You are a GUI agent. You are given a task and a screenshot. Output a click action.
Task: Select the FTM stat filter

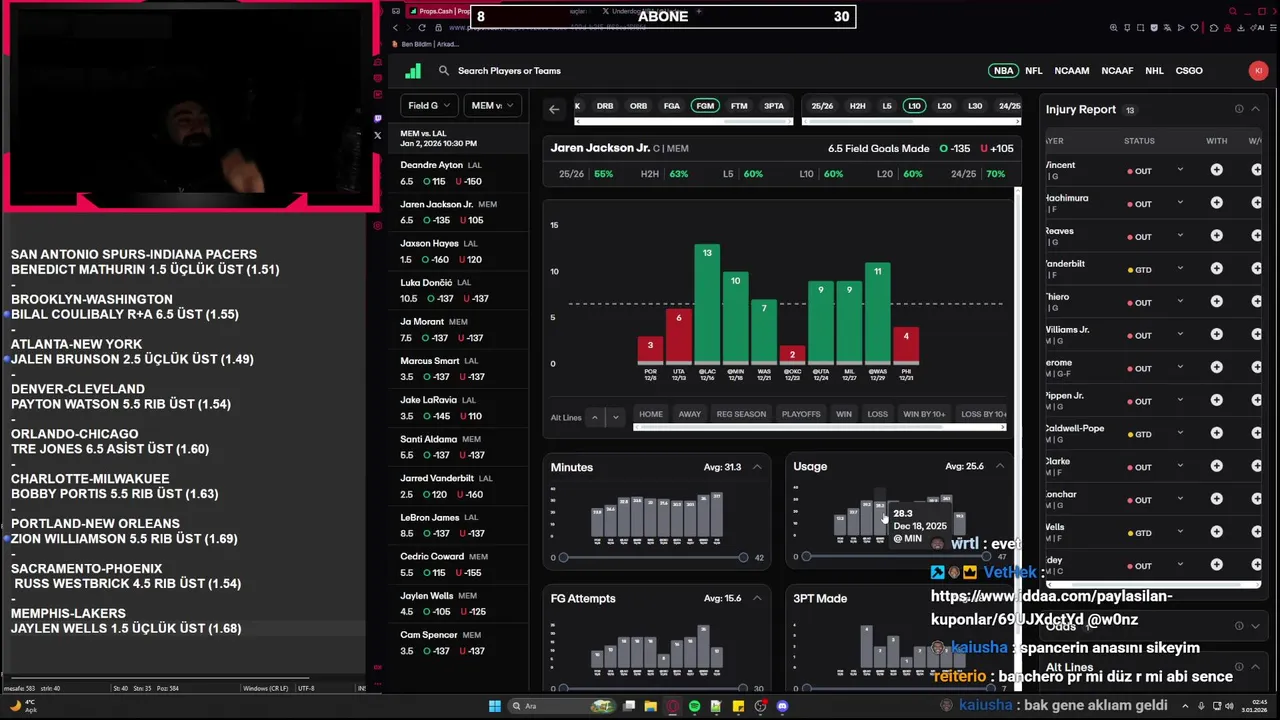(739, 106)
